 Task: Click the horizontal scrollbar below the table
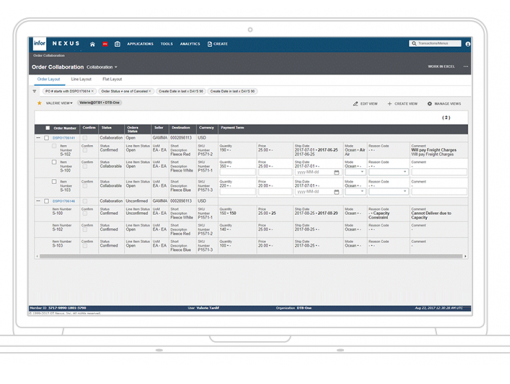[x=251, y=256]
